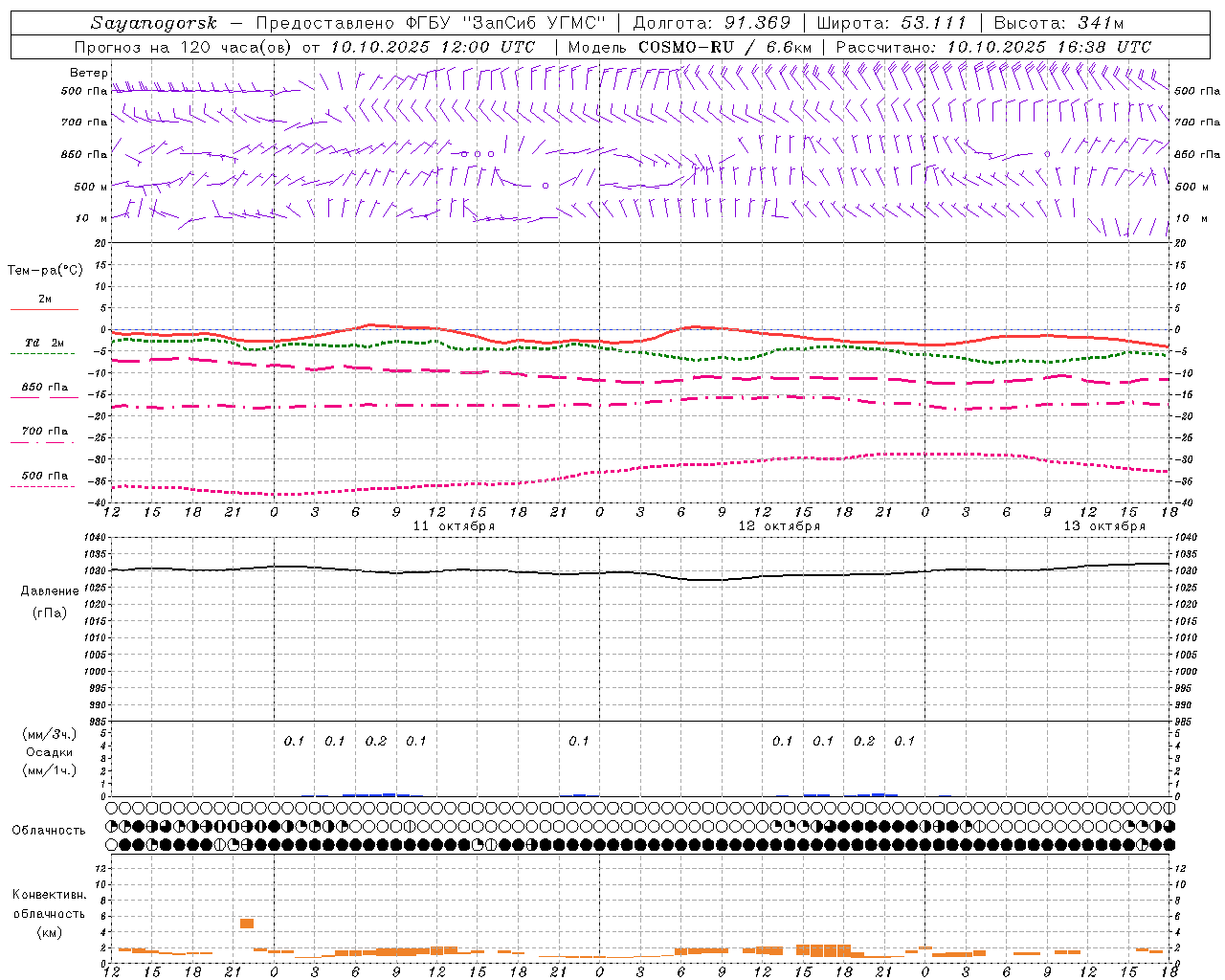The image size is (1225, 980).
Task: Click the Конвективн. panel label
Action: 49,895
